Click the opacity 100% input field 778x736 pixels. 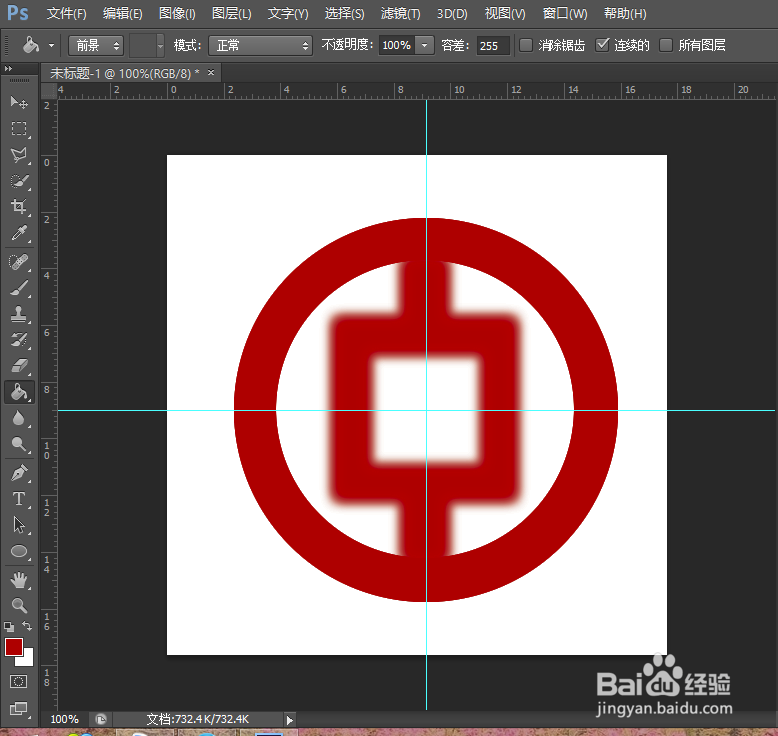pyautogui.click(x=396, y=45)
